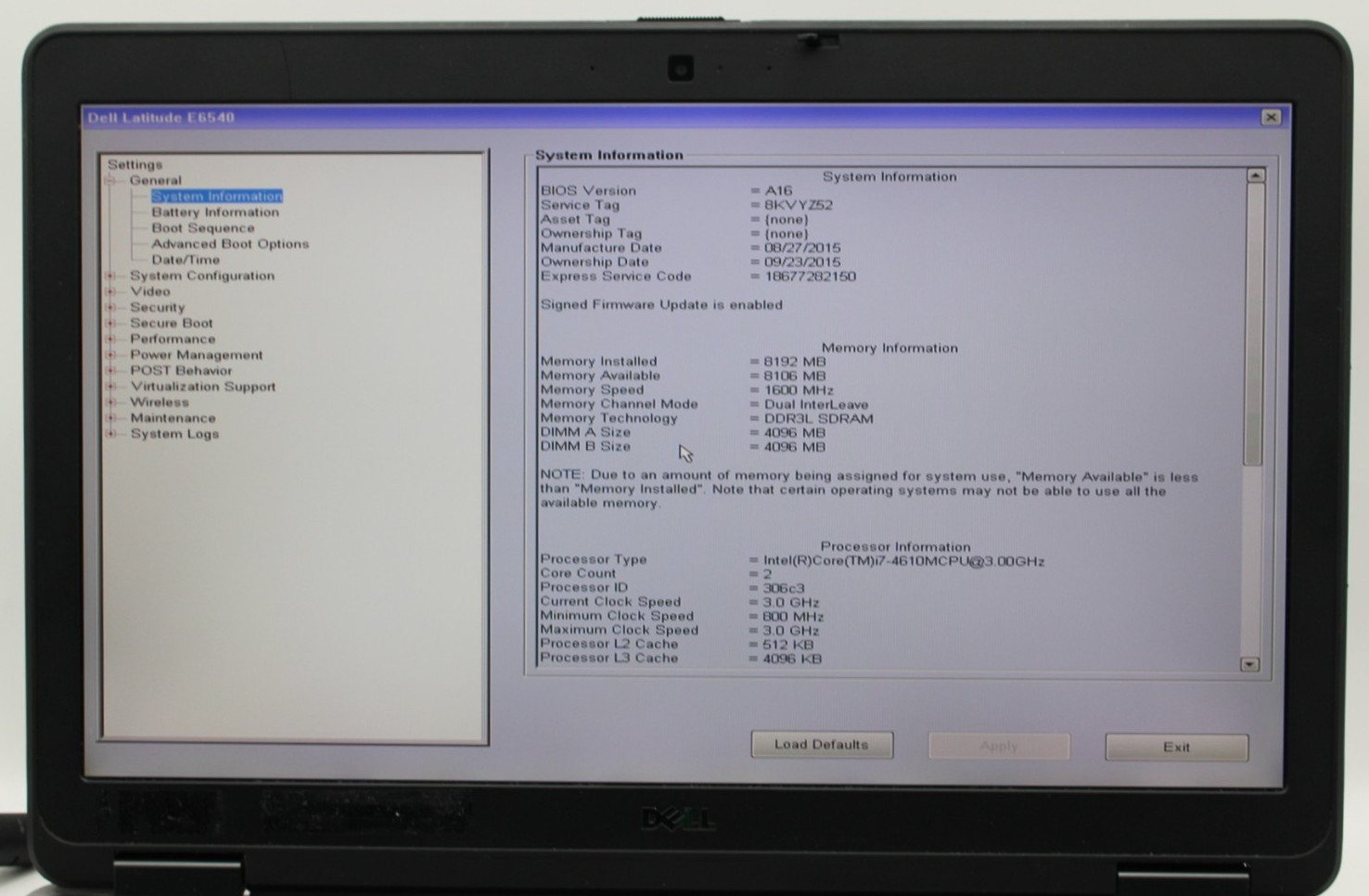Click the Express Service Code value 18677282150

810,276
